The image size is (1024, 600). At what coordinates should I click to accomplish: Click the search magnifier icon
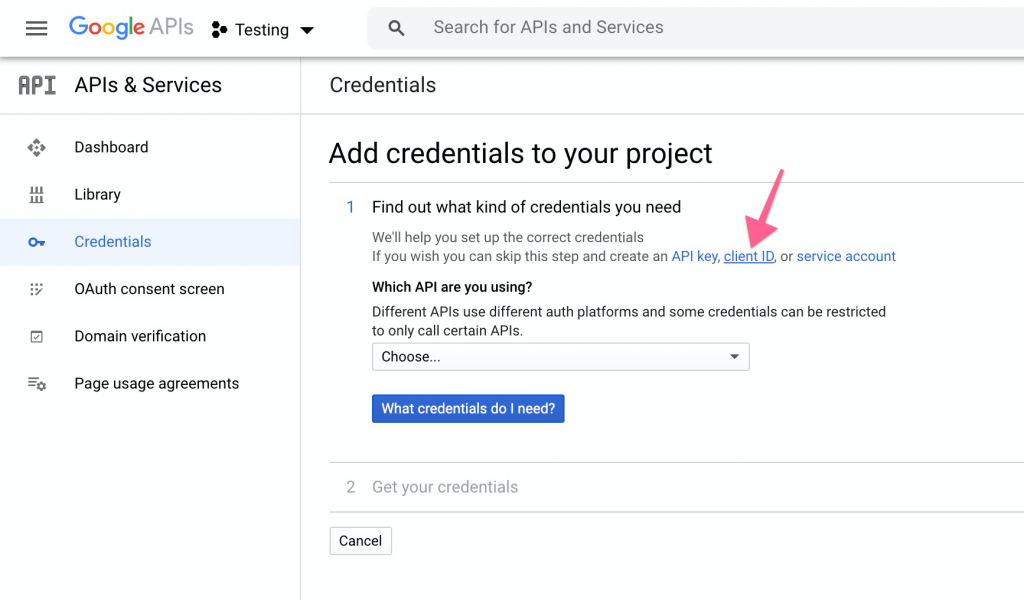(396, 28)
